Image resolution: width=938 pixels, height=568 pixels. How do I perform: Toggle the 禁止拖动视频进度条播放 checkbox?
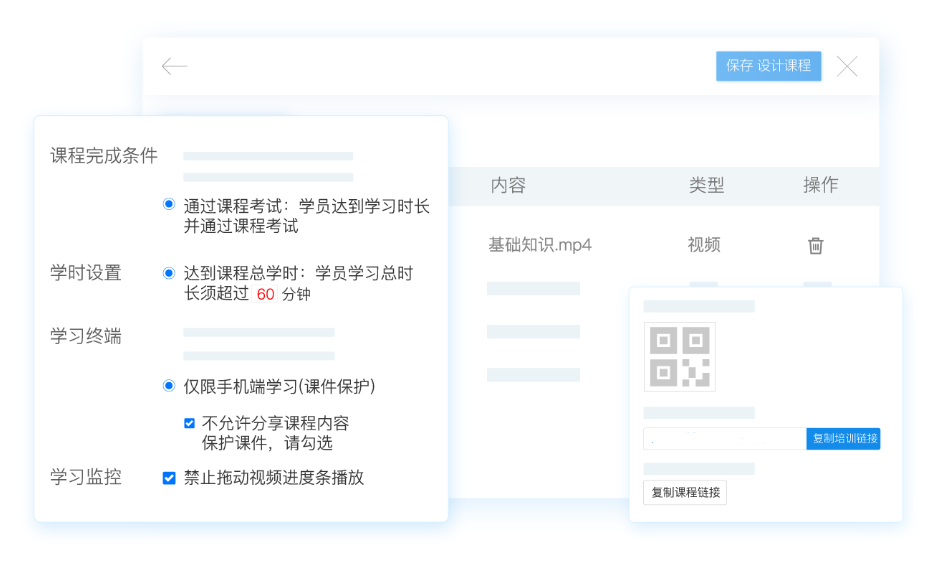click(x=169, y=478)
